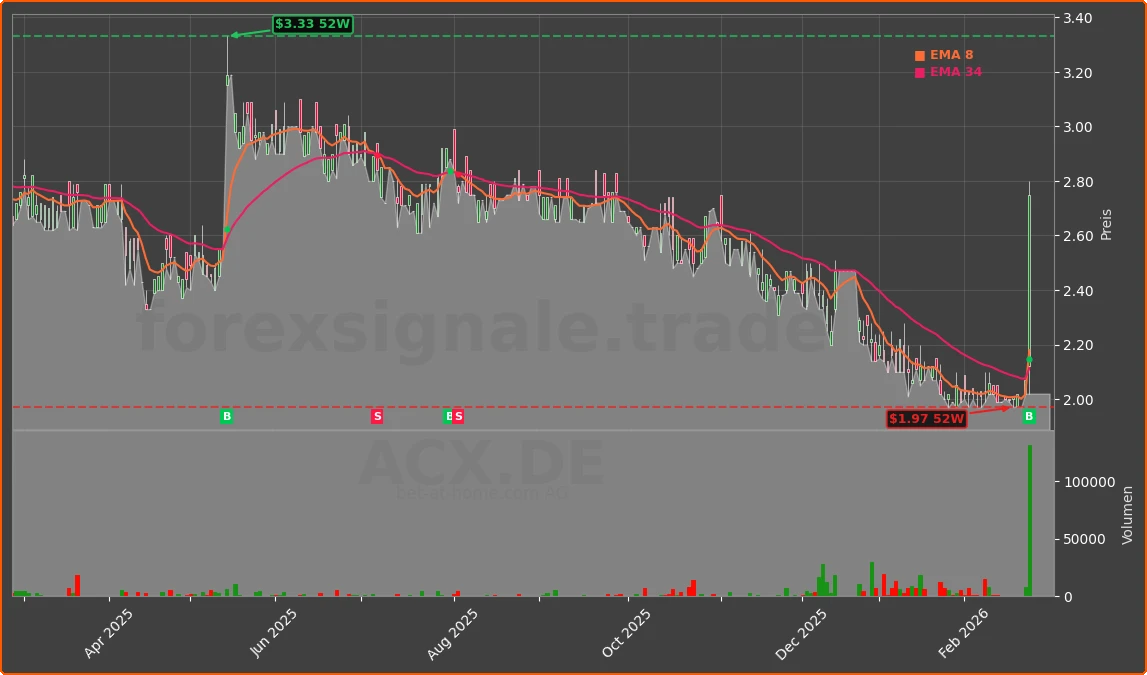Click the red S sell marker in June
Screen dimensions: 1147x675
(377, 416)
